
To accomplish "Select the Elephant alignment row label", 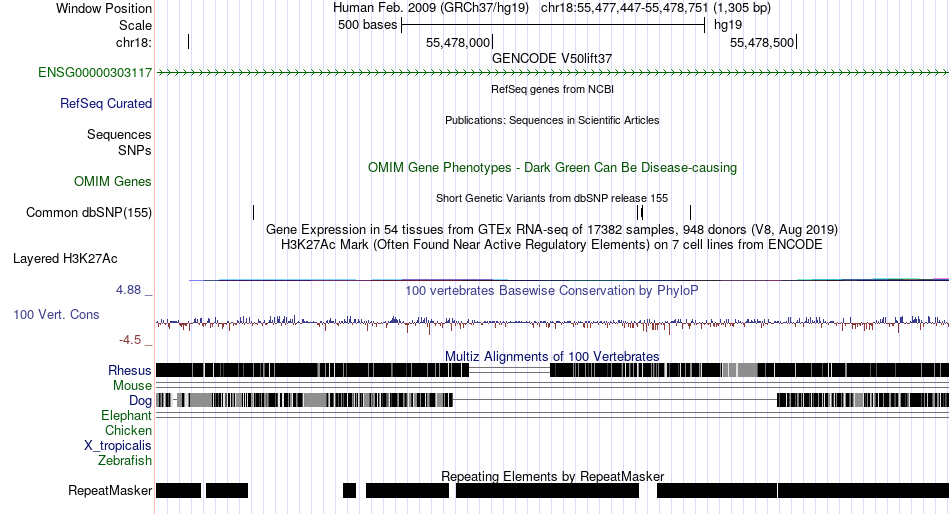I will pyautogui.click(x=127, y=416).
